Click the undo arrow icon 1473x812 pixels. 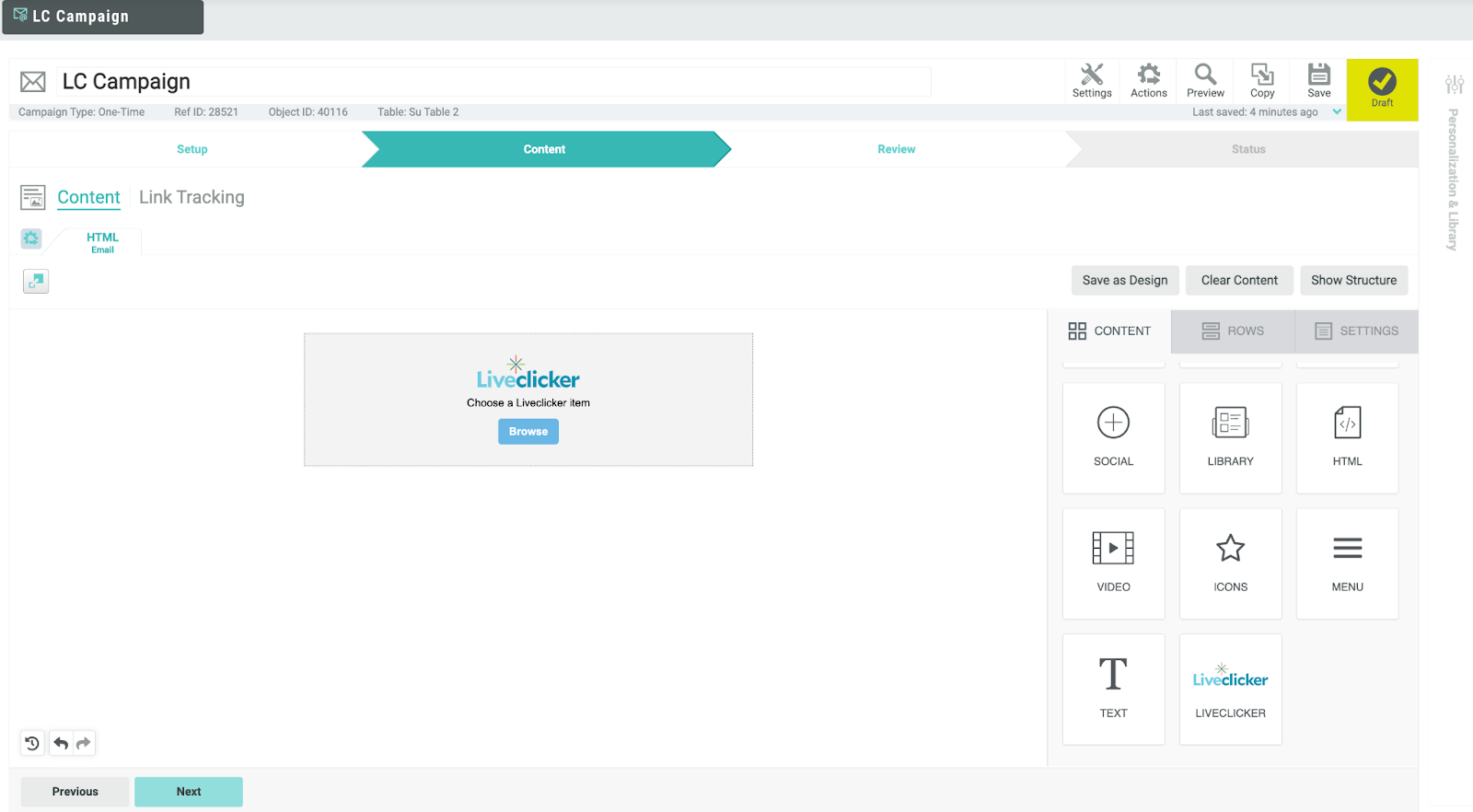[x=61, y=743]
